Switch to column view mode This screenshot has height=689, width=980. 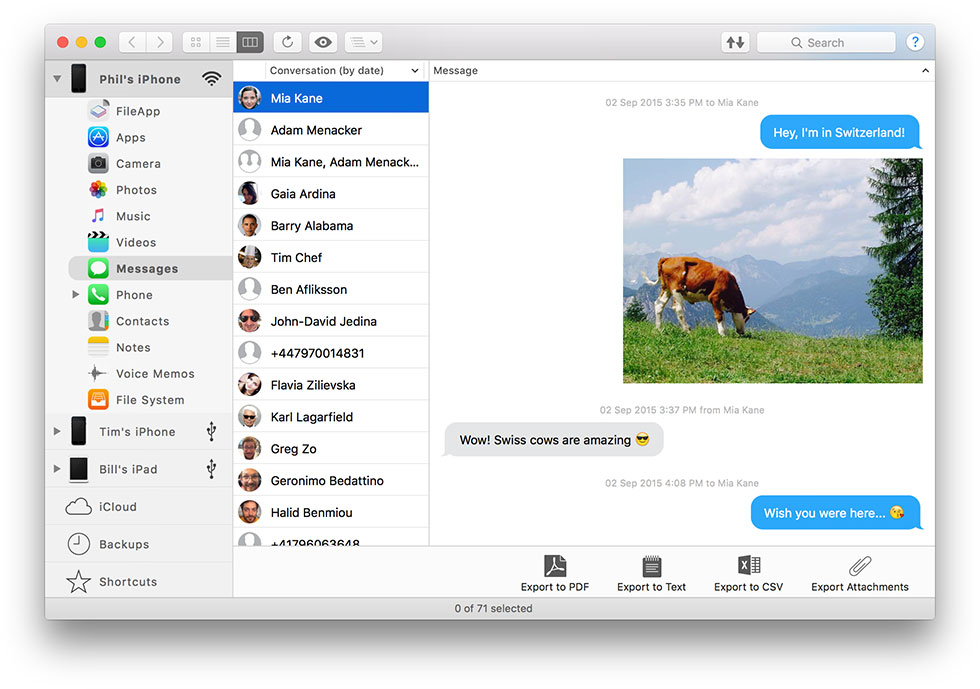(x=250, y=42)
